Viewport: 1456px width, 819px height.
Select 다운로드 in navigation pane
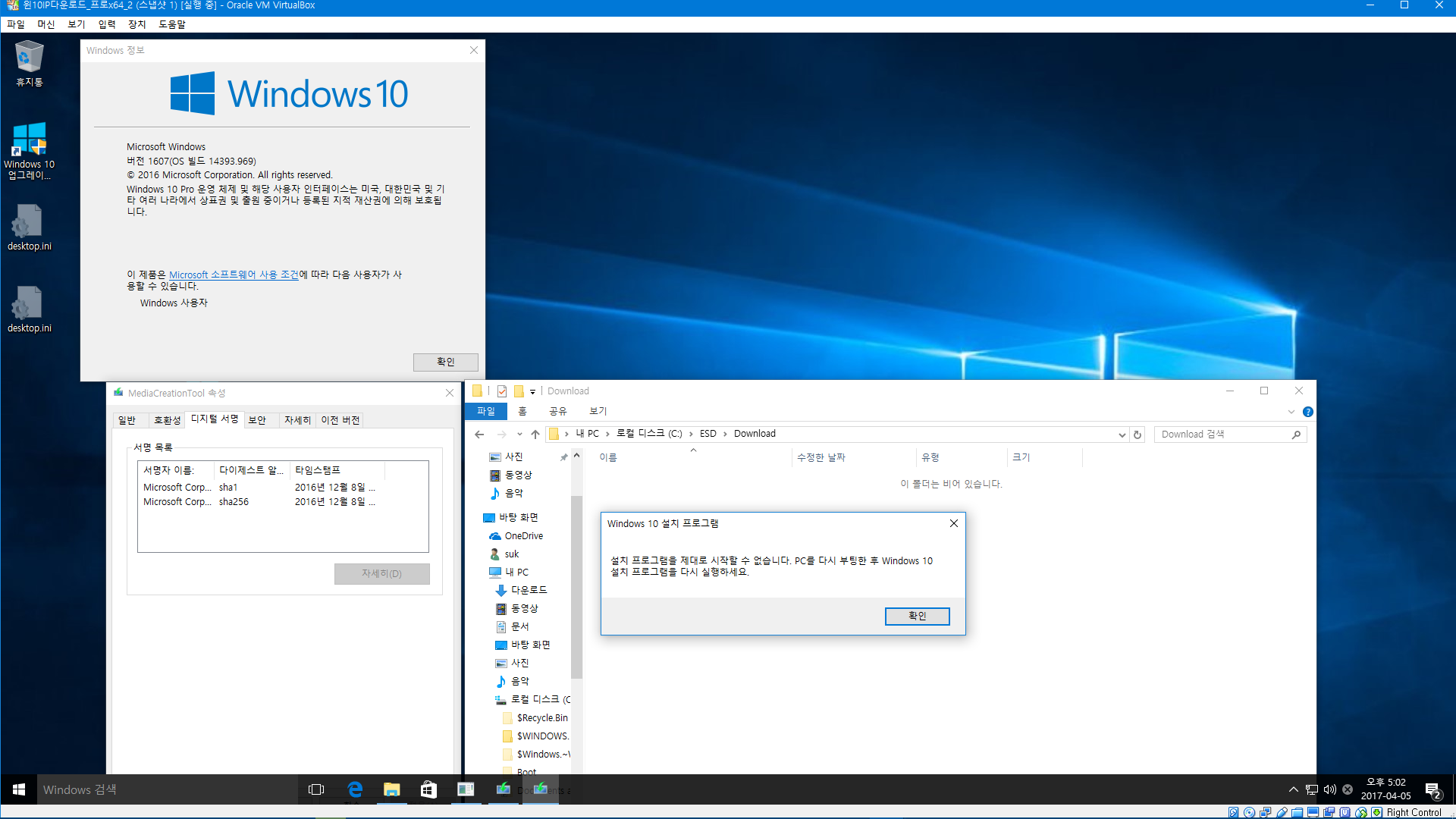521,590
